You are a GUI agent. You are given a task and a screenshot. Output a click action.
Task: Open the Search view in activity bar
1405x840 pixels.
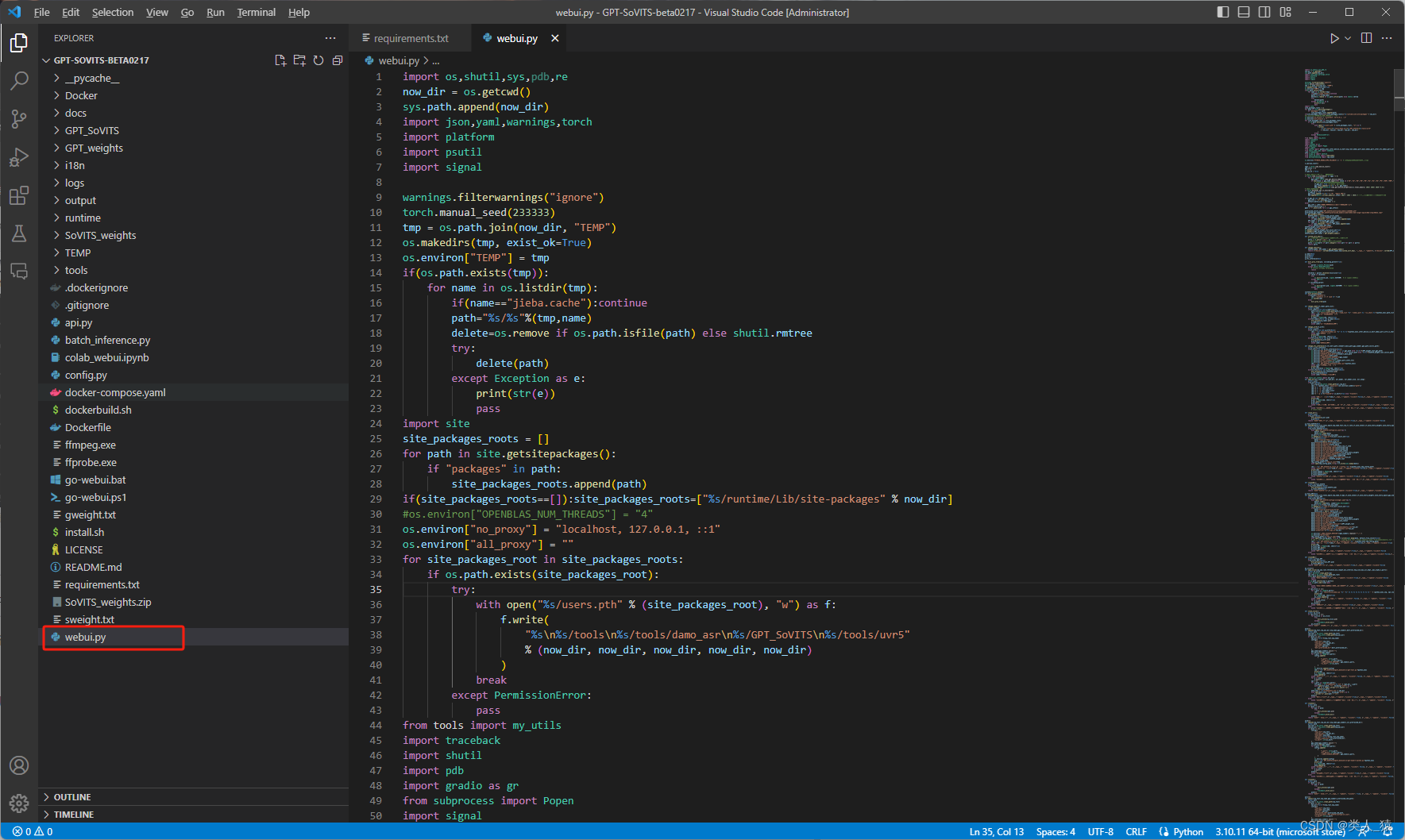pos(19,80)
